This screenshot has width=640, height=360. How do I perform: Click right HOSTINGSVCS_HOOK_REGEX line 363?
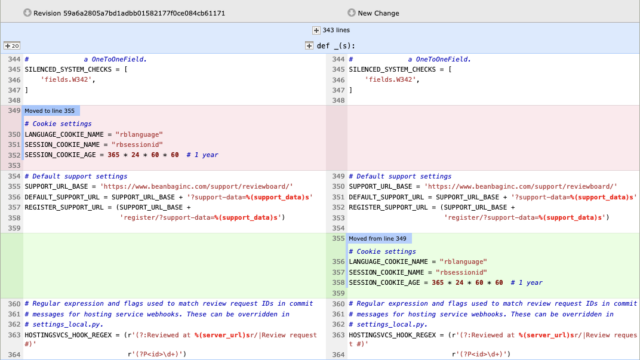pos(493,335)
